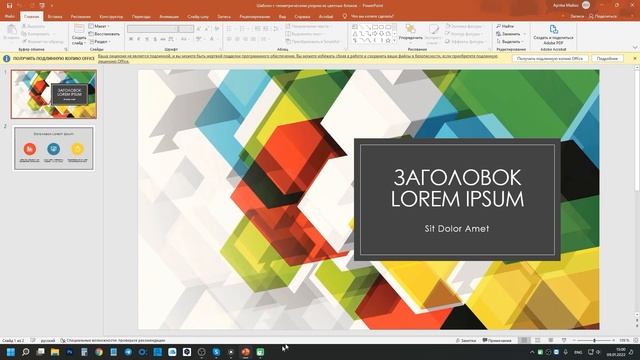
Task: Click the accessibility check status text
Action: click(x=113, y=340)
